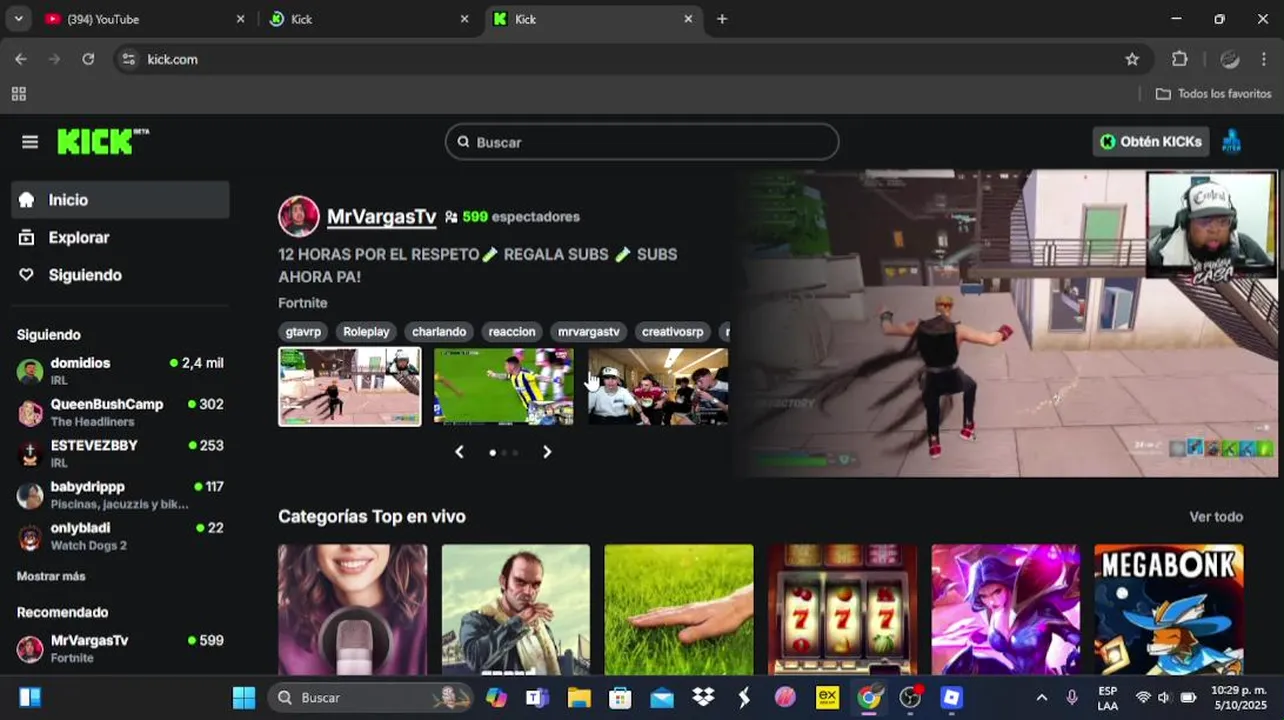Click Ver todo for top categories

1216,517
